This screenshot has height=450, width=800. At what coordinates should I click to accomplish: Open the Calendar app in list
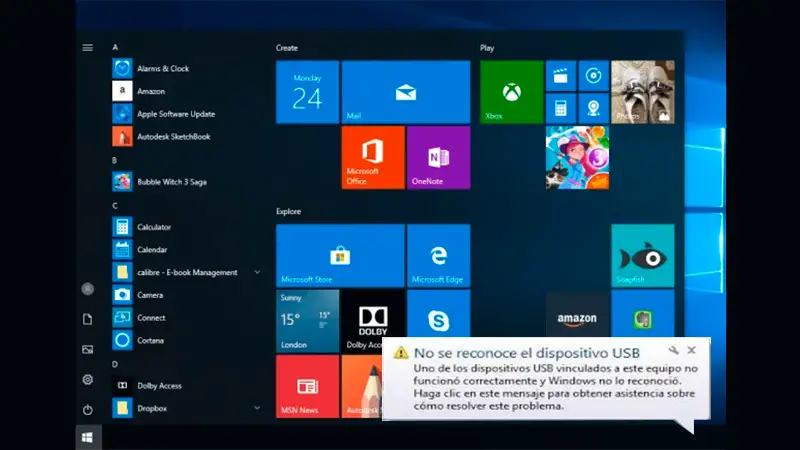click(x=186, y=249)
